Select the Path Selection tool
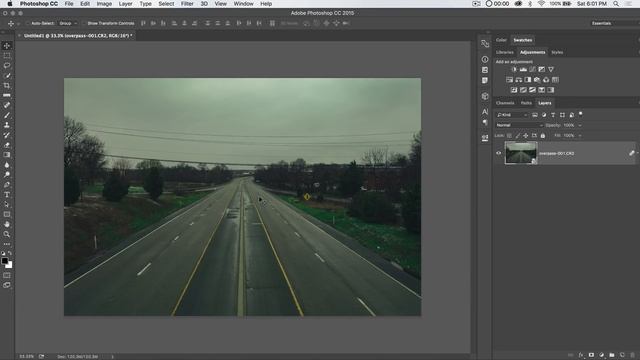 pyautogui.click(x=7, y=204)
